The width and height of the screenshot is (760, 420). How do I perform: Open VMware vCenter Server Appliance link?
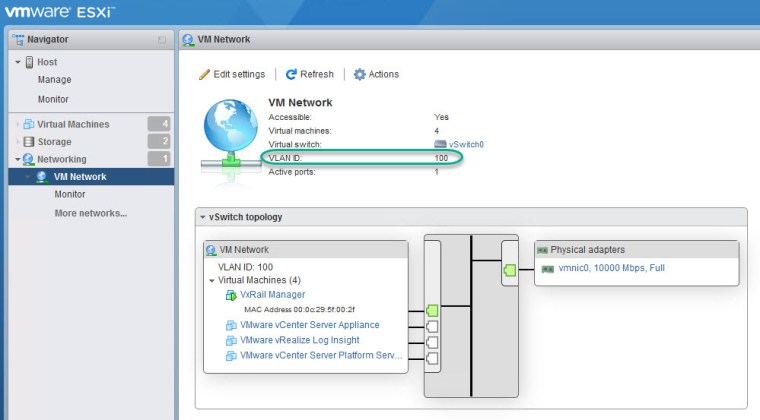(x=309, y=325)
